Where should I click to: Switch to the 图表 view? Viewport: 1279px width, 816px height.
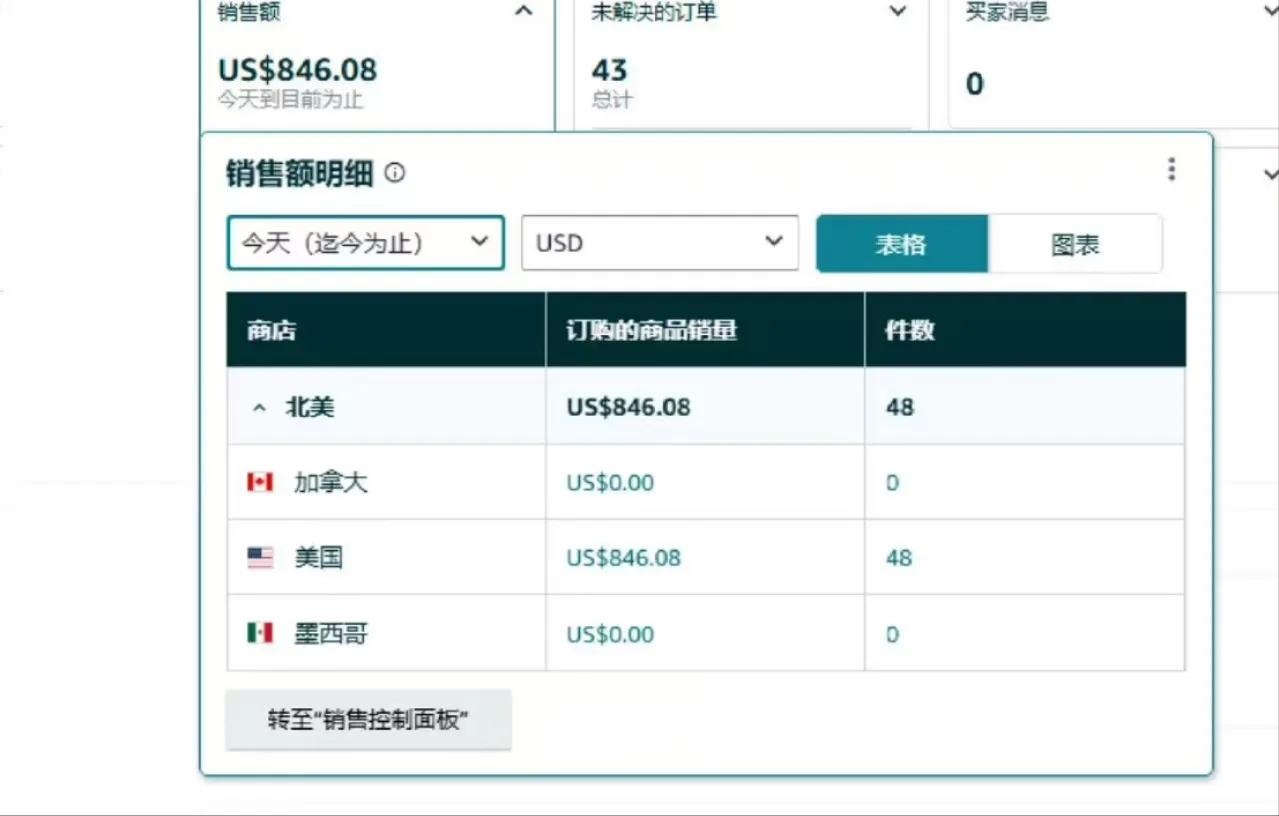1075,244
